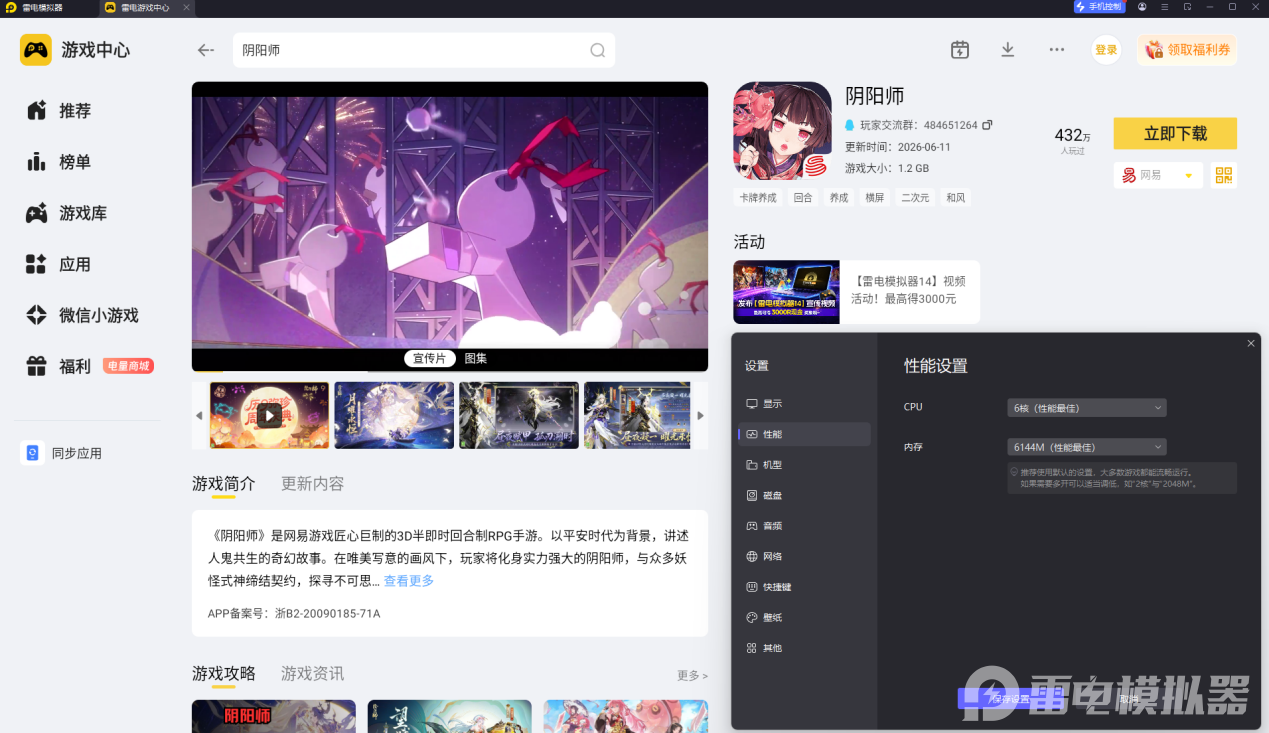Switch to 宣传片 trailer view

click(x=430, y=358)
